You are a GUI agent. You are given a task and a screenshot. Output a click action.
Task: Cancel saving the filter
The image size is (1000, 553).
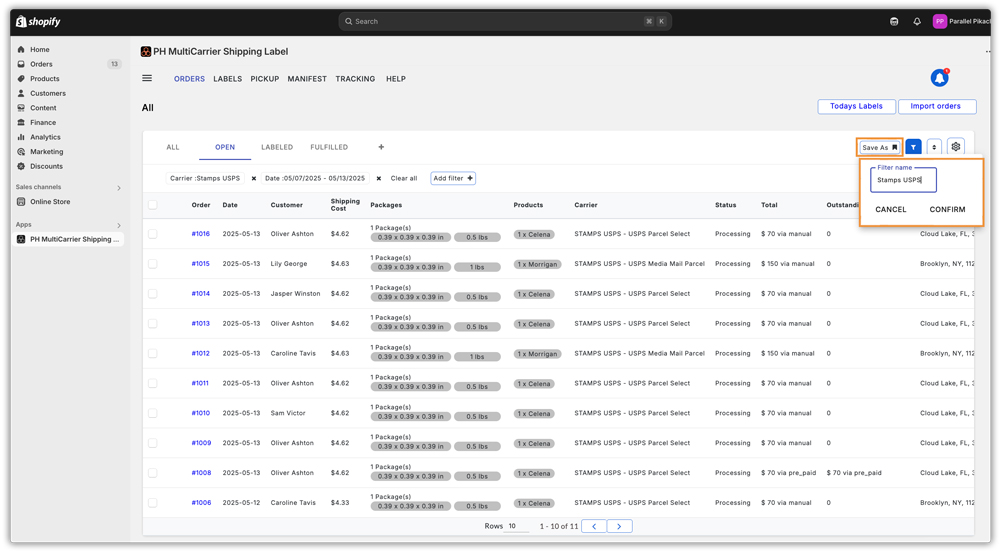tap(890, 209)
